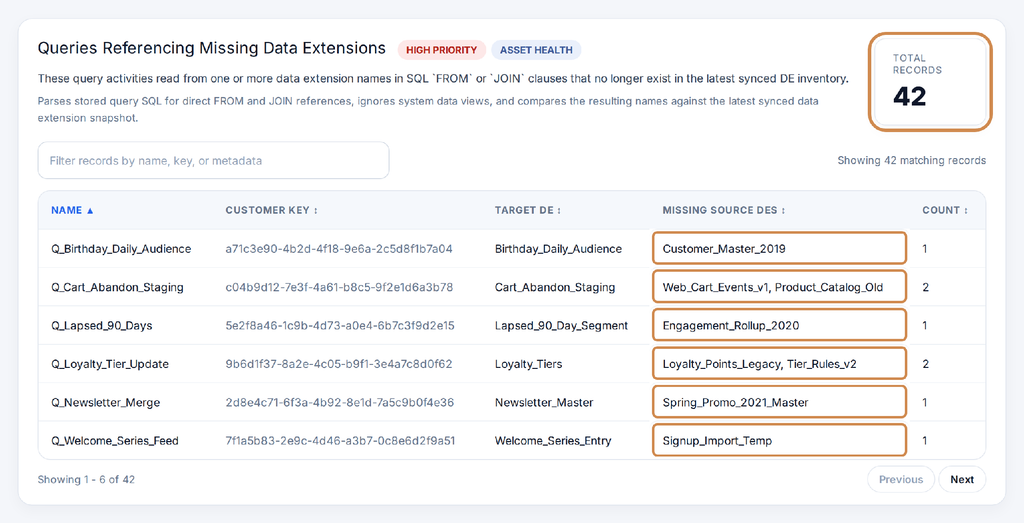Click missing source Spring_Promo_2021_Master
1024x523 pixels.
[x=735, y=402]
